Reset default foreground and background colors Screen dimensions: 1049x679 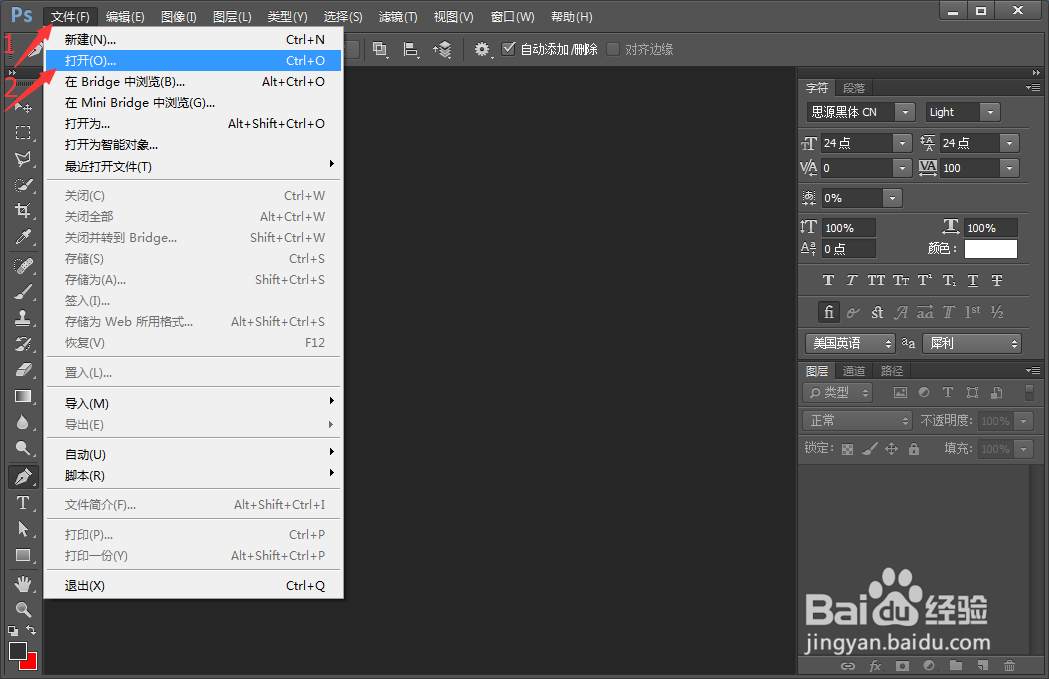(x=13, y=630)
